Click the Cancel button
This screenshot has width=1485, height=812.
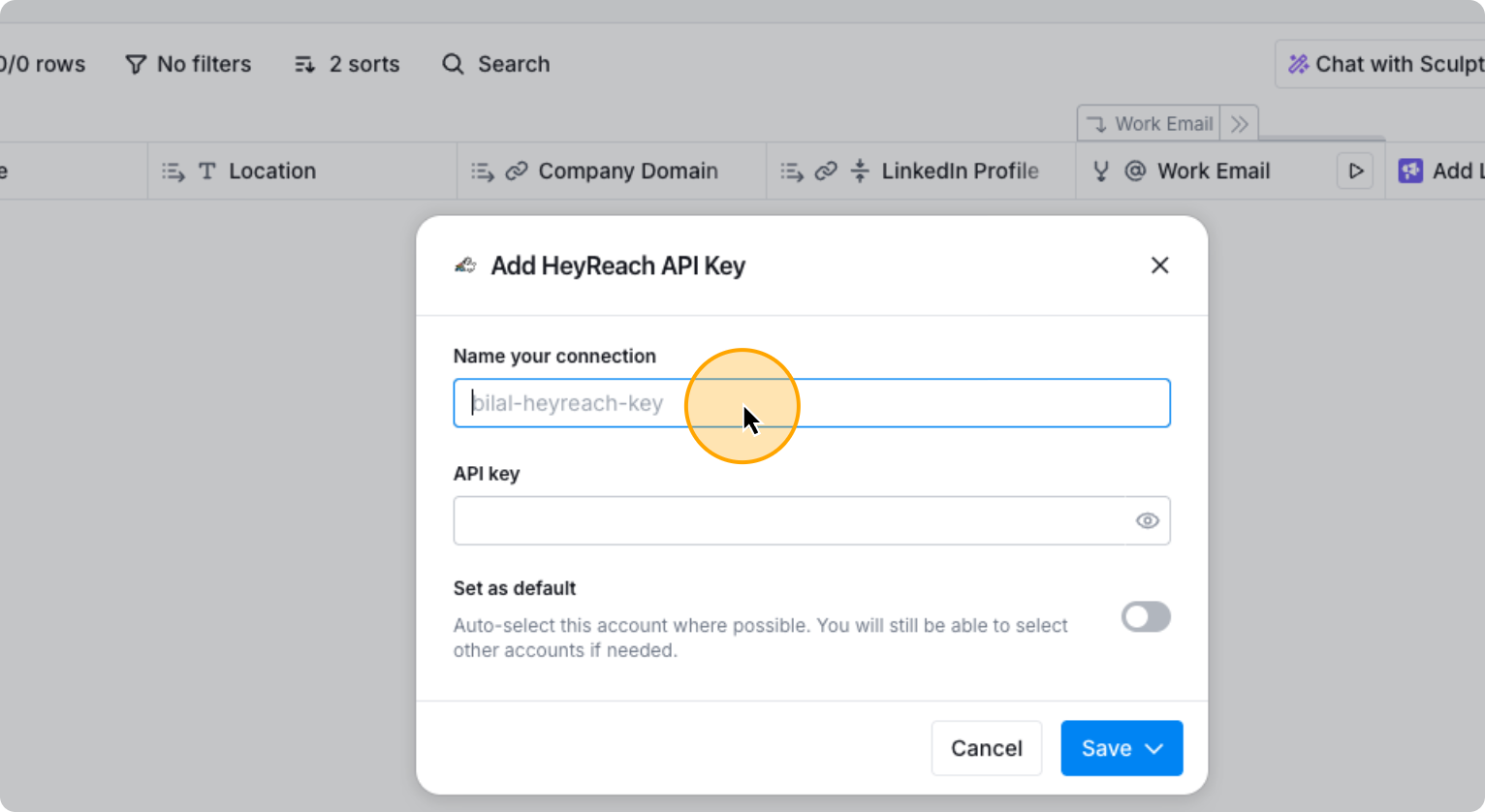(986, 748)
